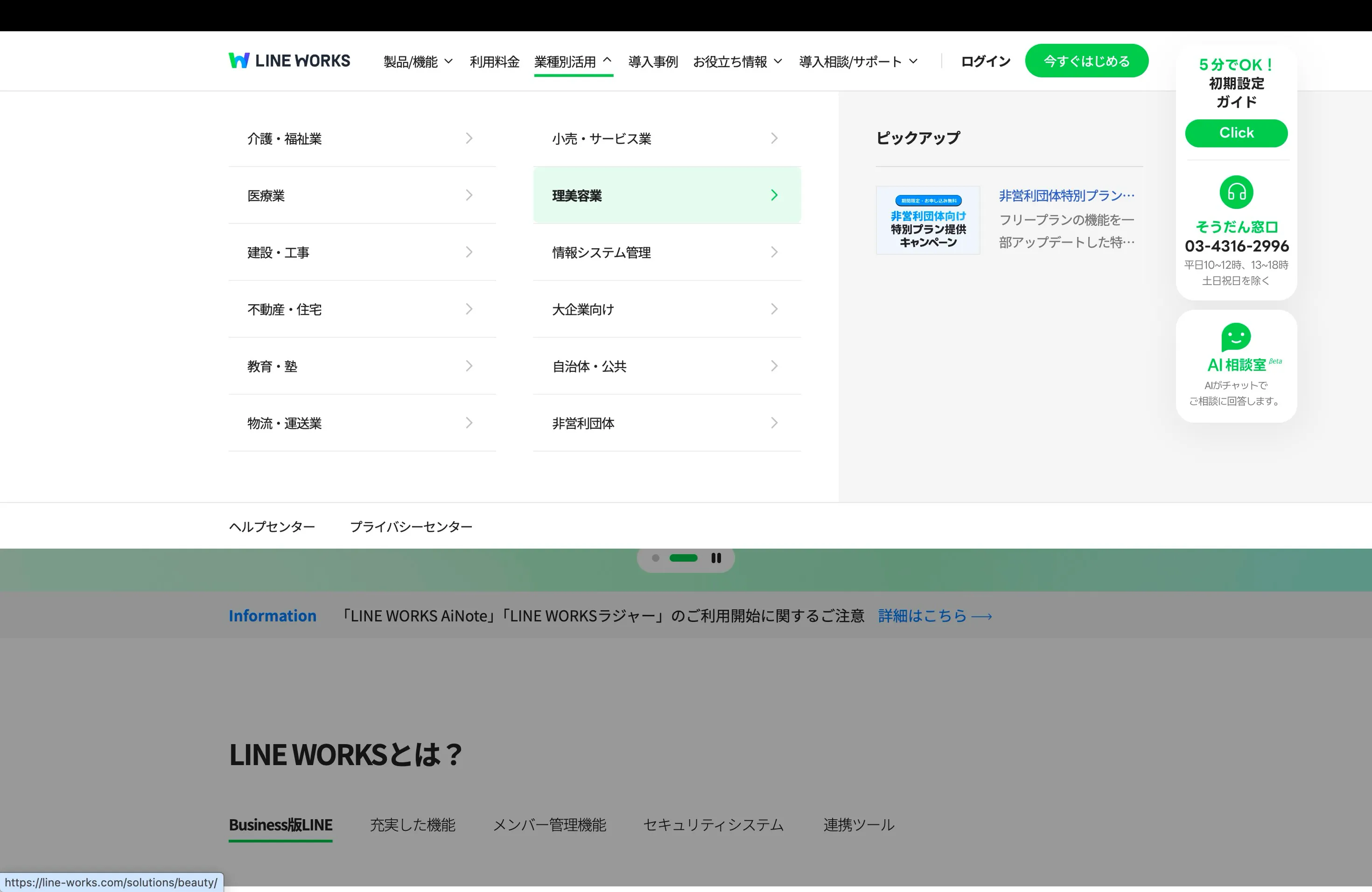
Task: Click the arrow beside 非営利団体
Action: point(774,423)
